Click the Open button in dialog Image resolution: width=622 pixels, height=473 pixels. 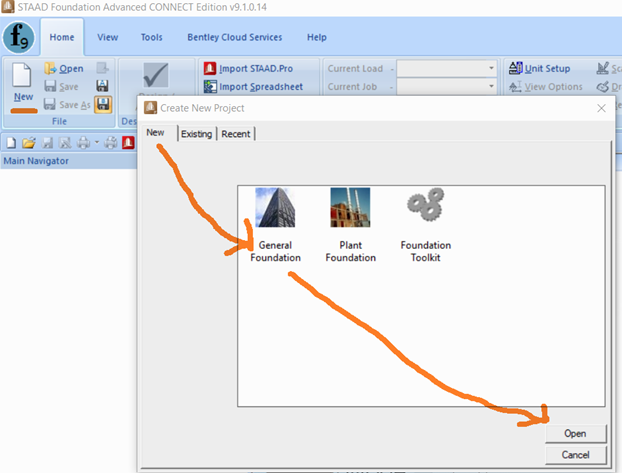[576, 433]
